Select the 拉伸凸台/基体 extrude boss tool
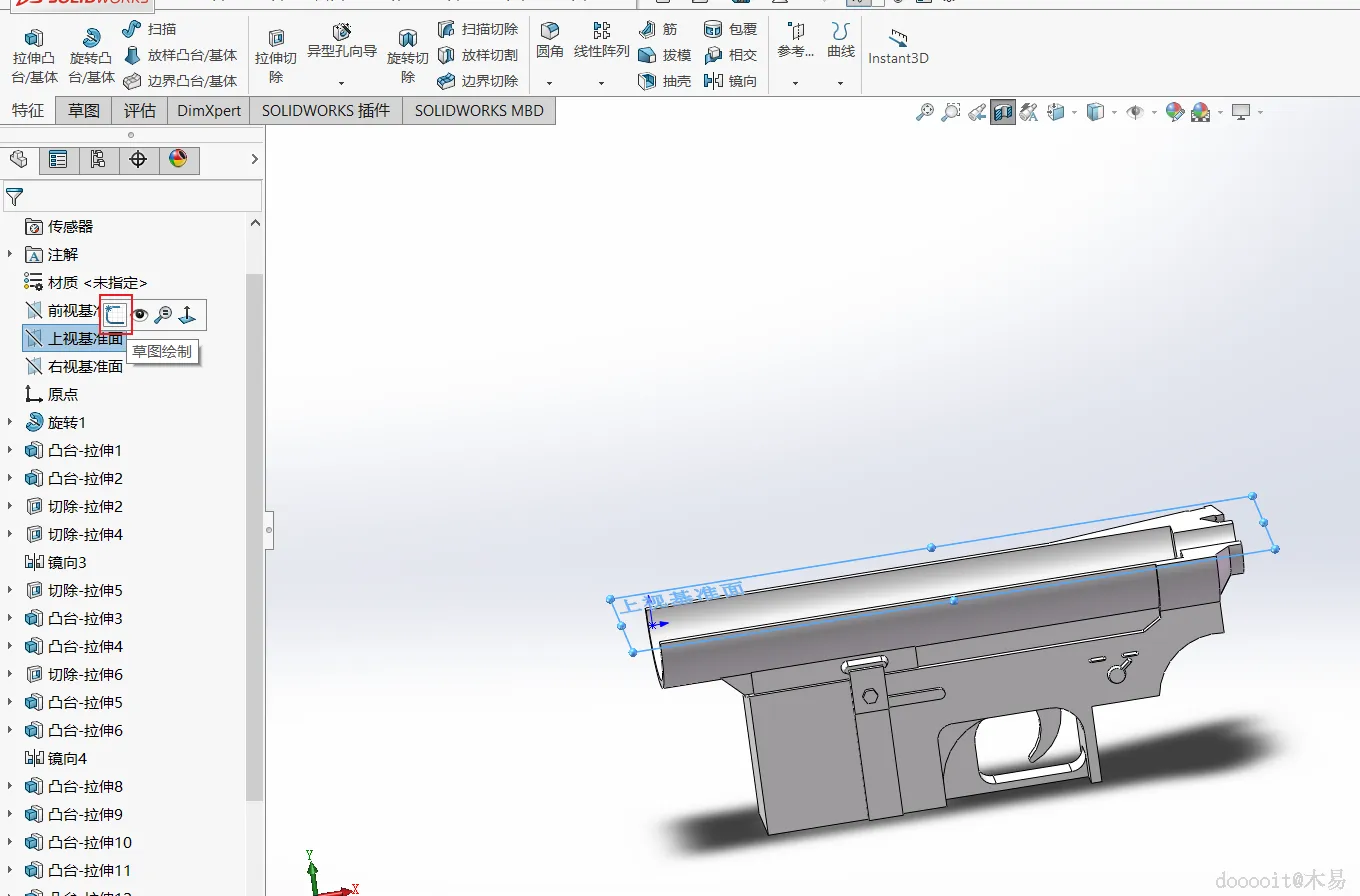1360x896 pixels. (34, 56)
